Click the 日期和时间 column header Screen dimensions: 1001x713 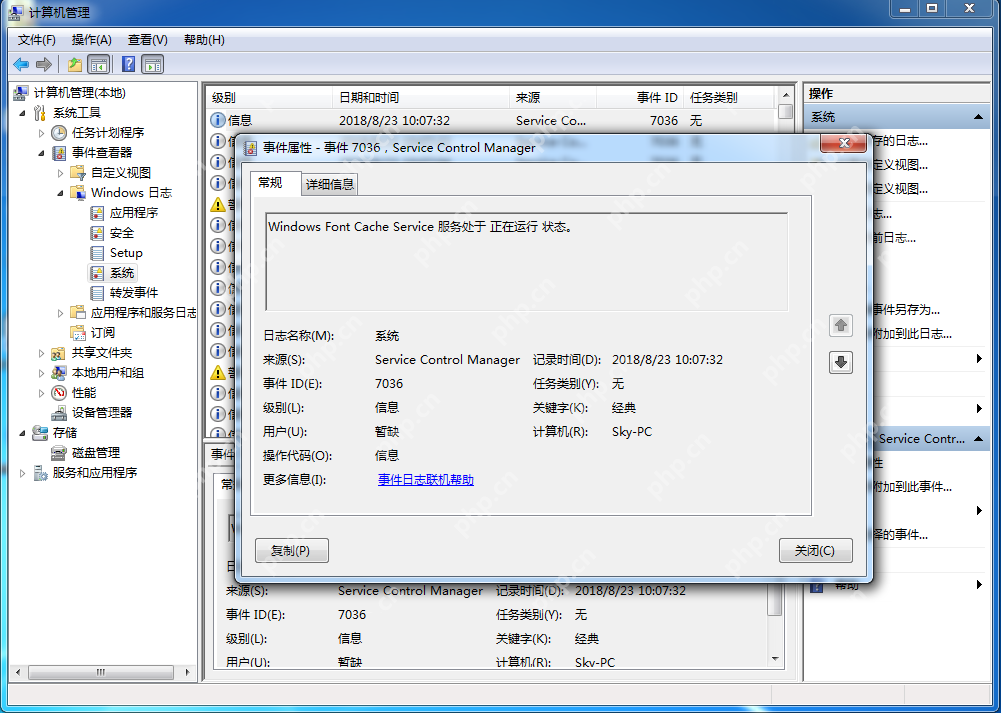point(369,97)
